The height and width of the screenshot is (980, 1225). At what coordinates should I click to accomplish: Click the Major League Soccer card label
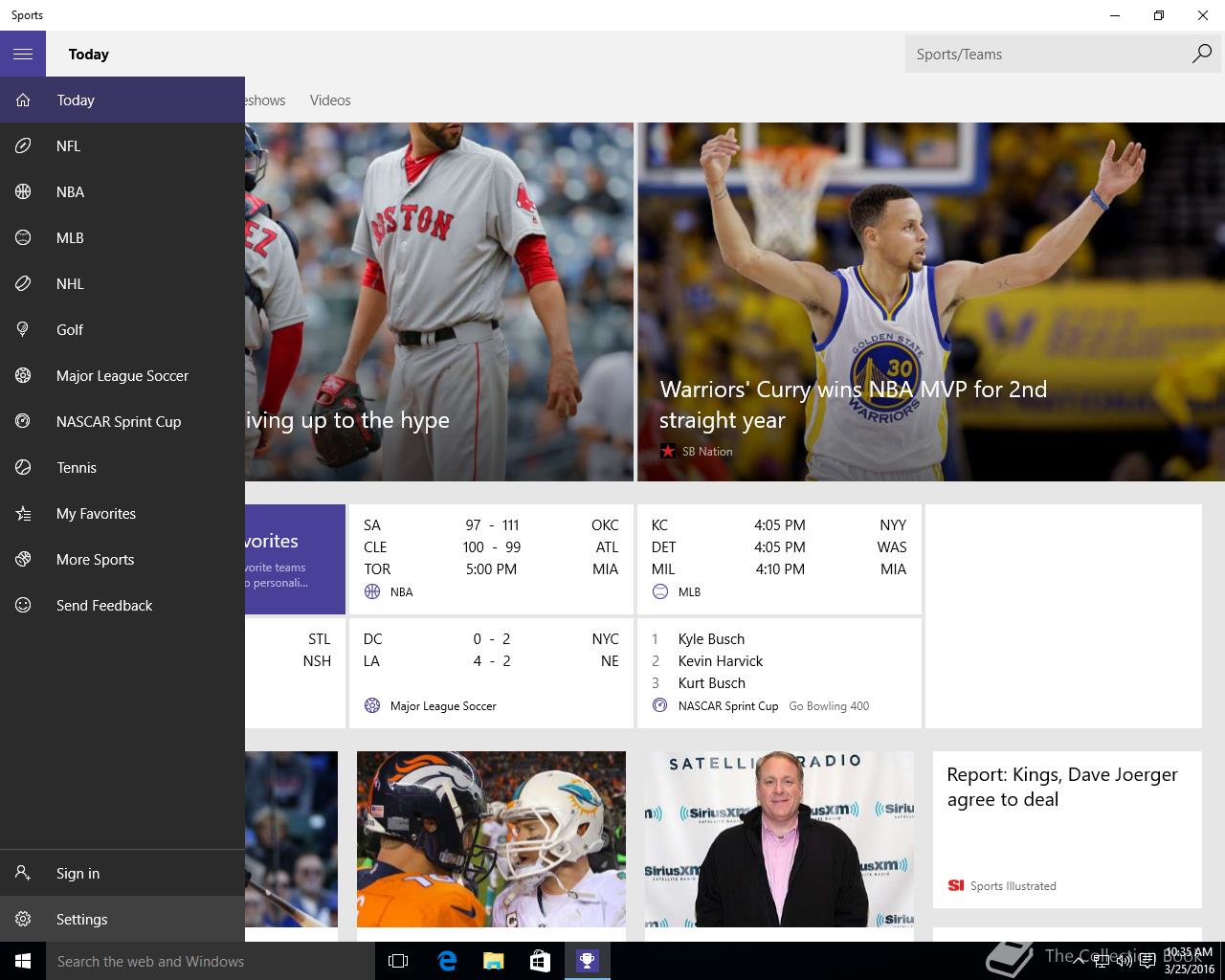443,706
